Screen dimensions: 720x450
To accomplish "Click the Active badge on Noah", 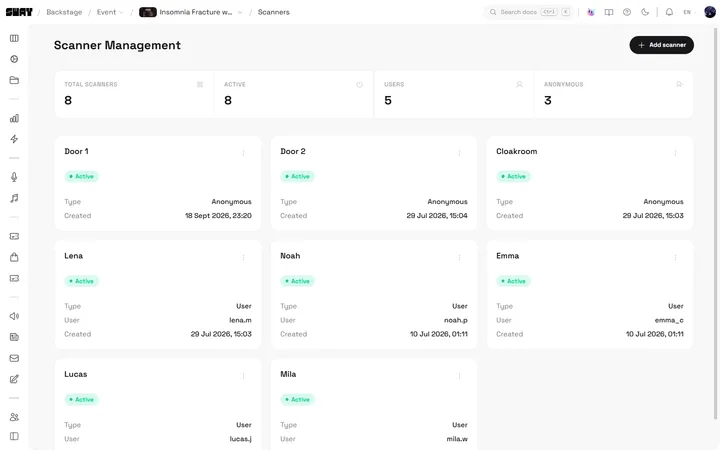I will click(297, 281).
